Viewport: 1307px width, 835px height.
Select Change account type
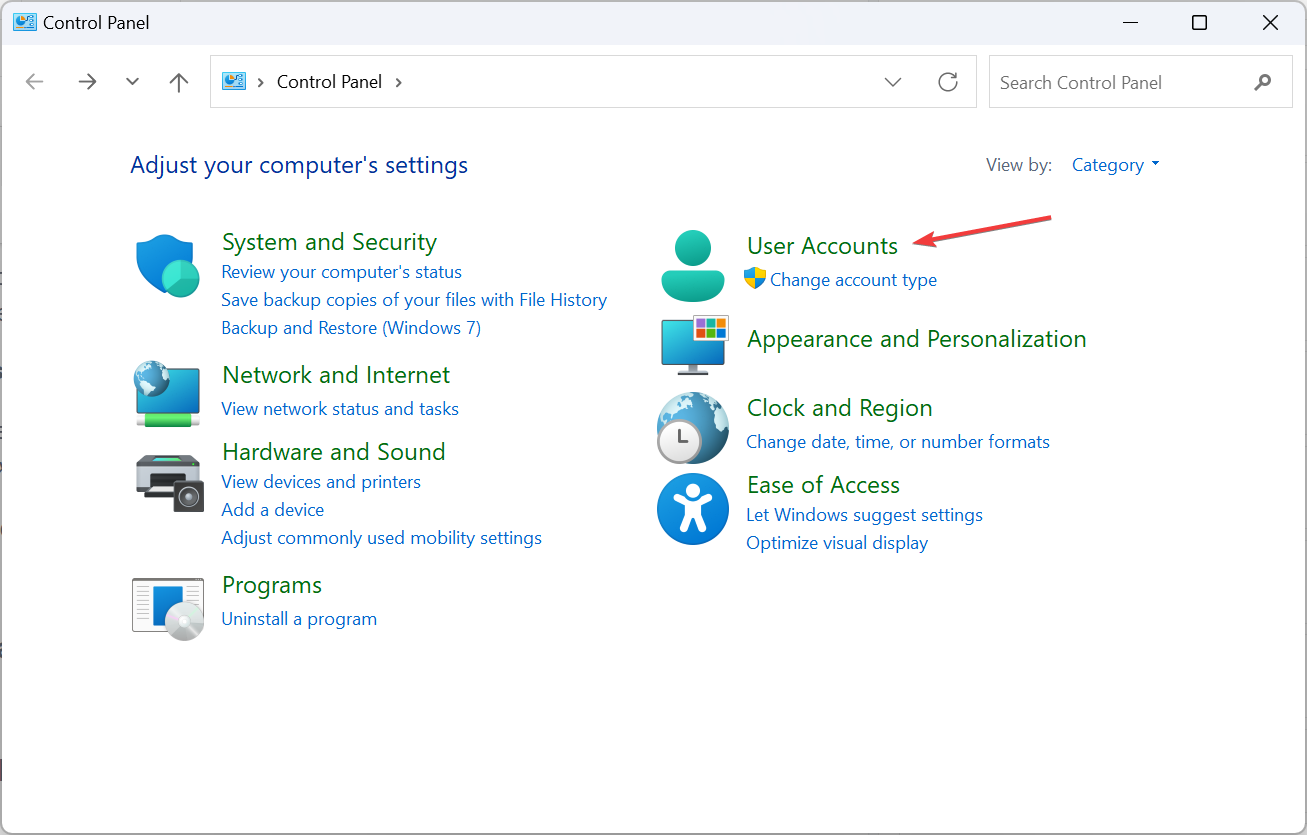853,280
